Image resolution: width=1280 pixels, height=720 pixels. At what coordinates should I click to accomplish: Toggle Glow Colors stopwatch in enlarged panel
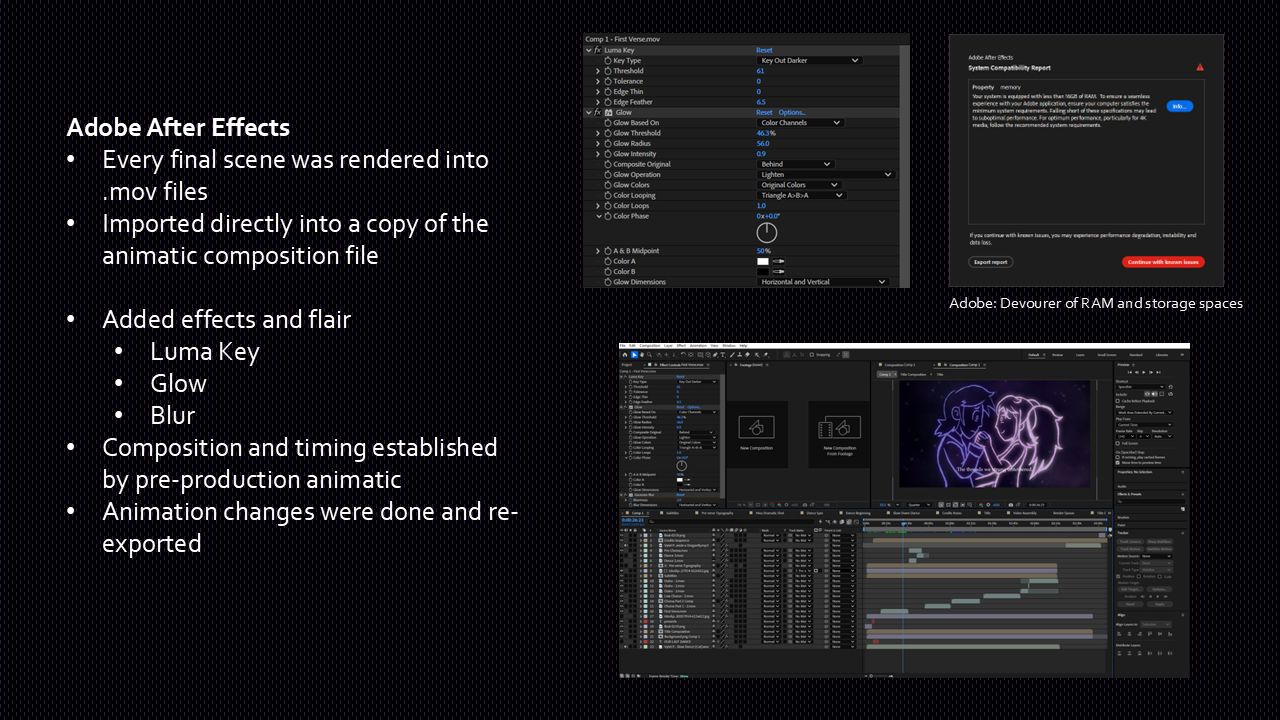click(607, 185)
